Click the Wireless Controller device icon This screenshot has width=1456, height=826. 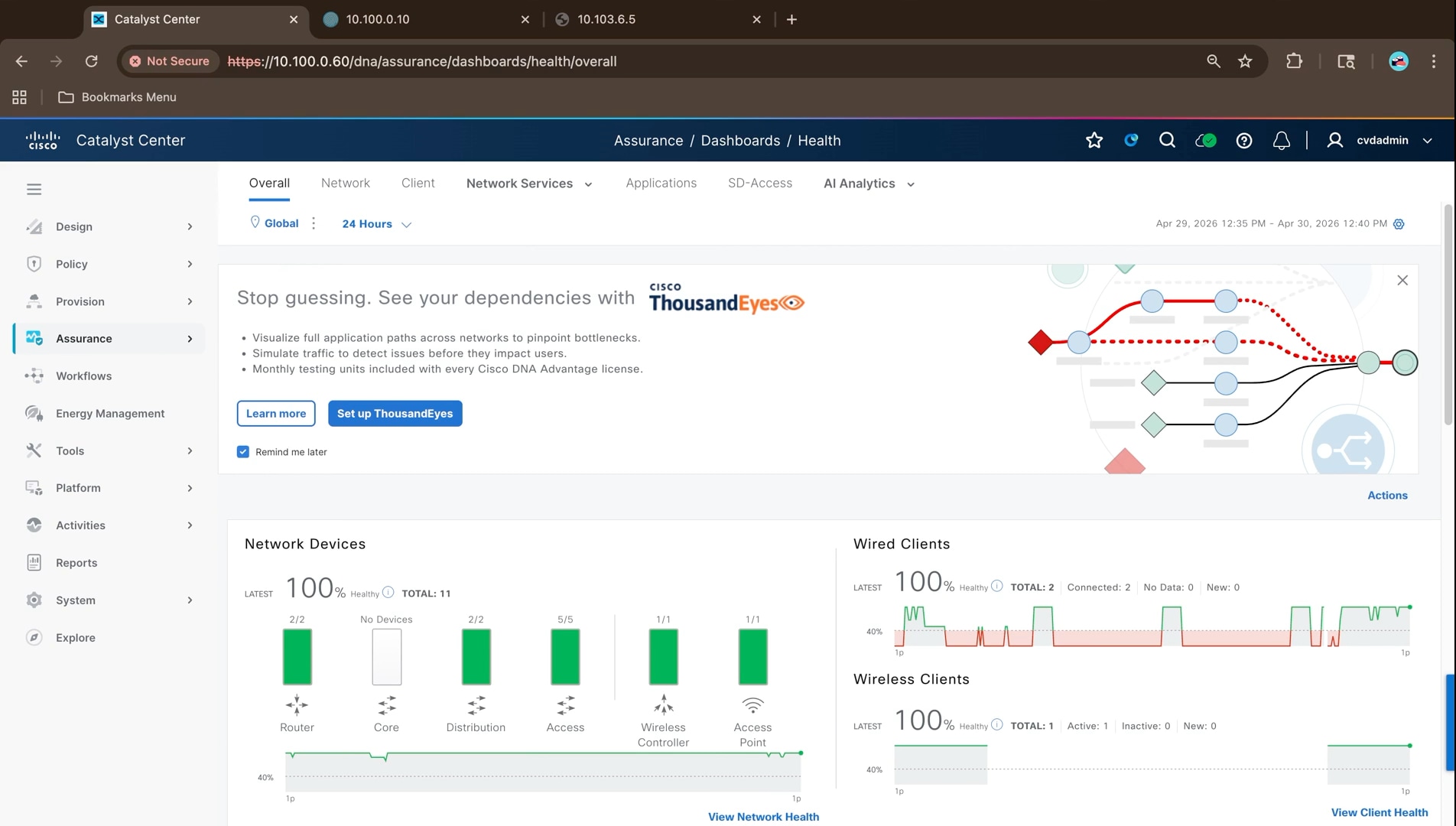coord(663,704)
